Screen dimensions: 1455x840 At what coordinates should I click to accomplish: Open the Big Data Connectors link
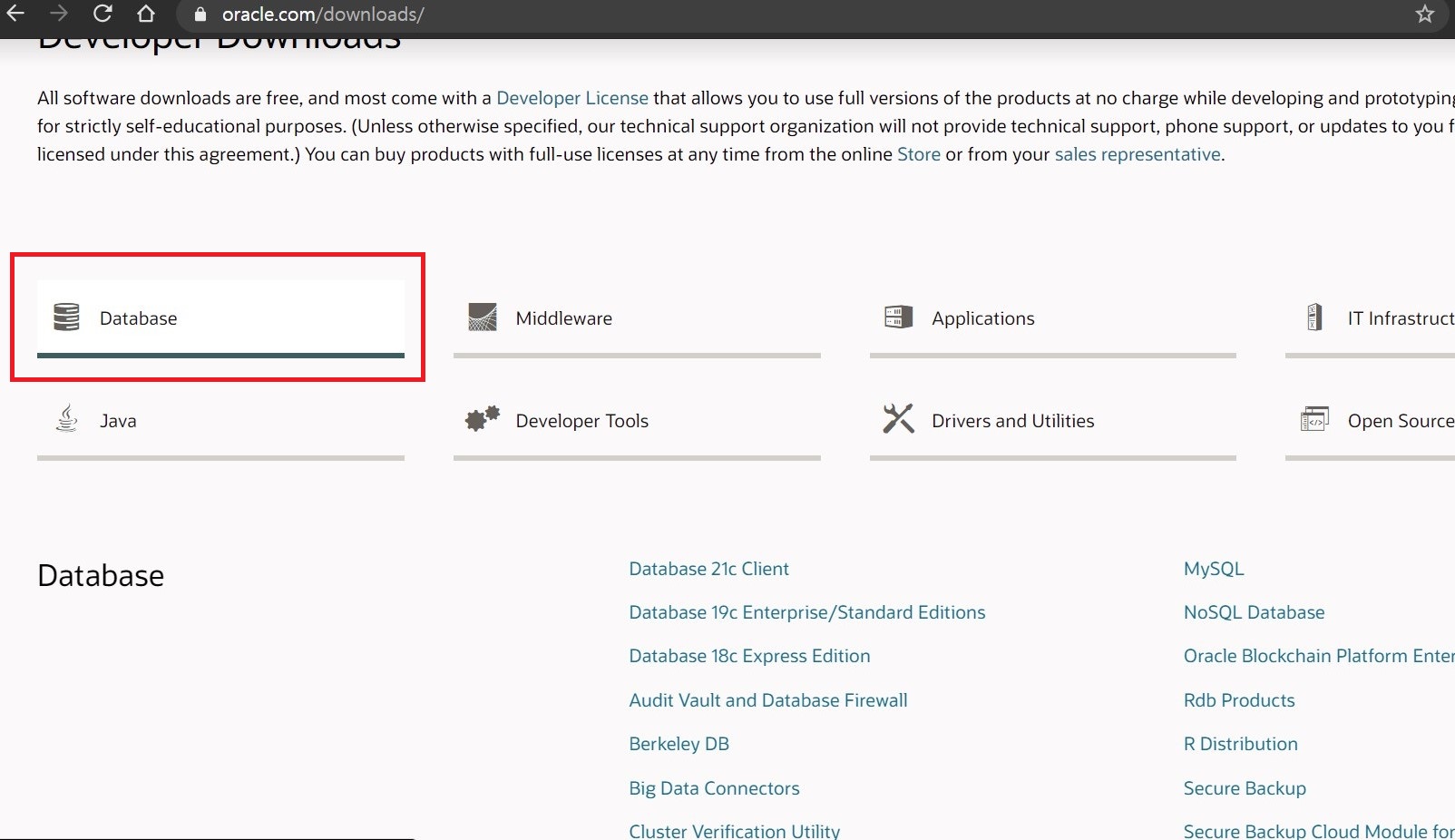pos(714,788)
